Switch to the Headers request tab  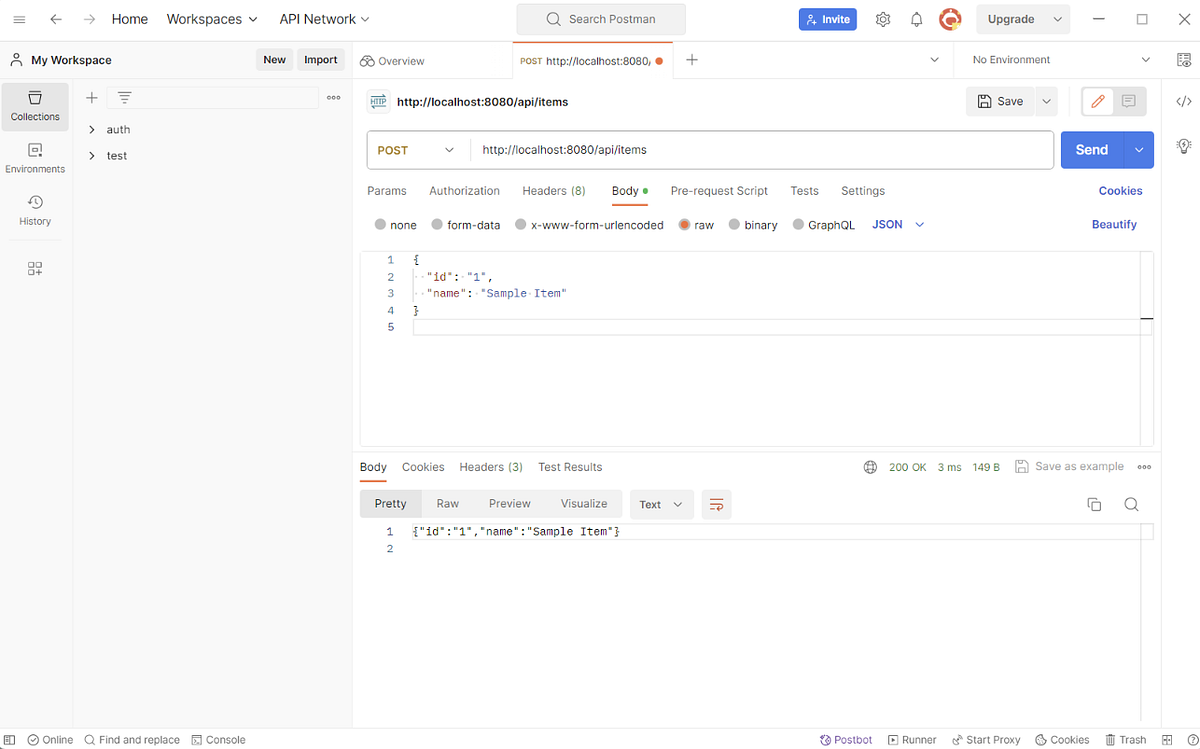[x=553, y=191]
